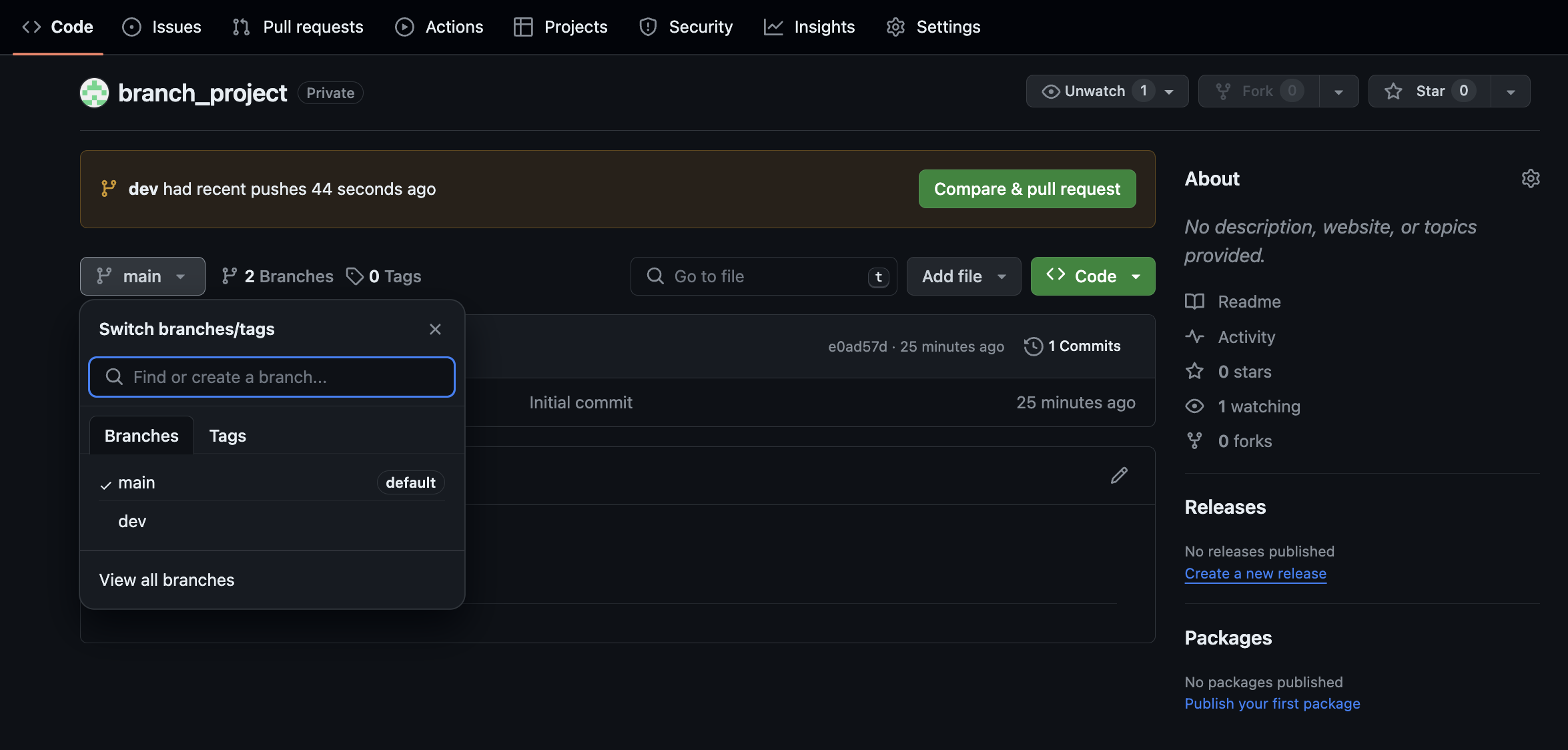Switch to the dev branch
The height and width of the screenshot is (750, 1568).
click(x=132, y=521)
